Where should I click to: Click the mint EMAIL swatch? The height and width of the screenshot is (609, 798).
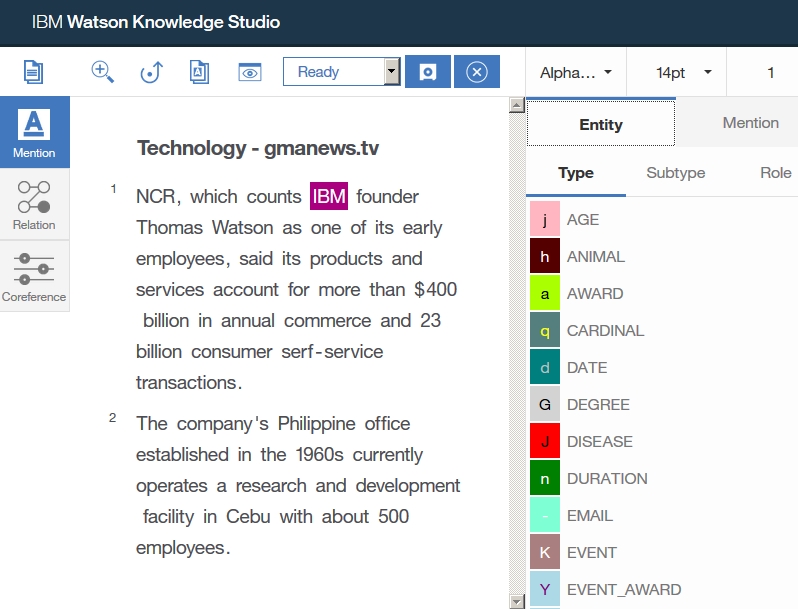[545, 515]
